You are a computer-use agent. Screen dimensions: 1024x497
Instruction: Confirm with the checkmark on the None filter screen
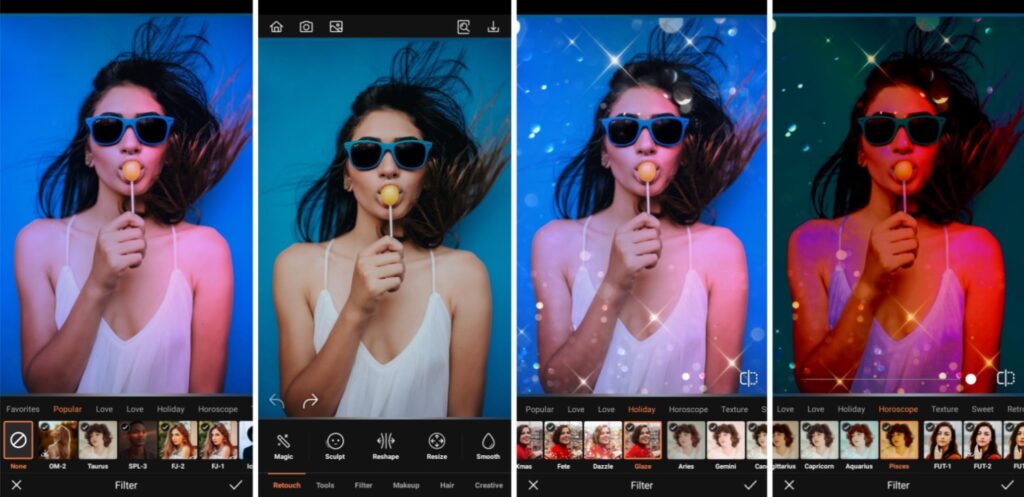tap(236, 485)
